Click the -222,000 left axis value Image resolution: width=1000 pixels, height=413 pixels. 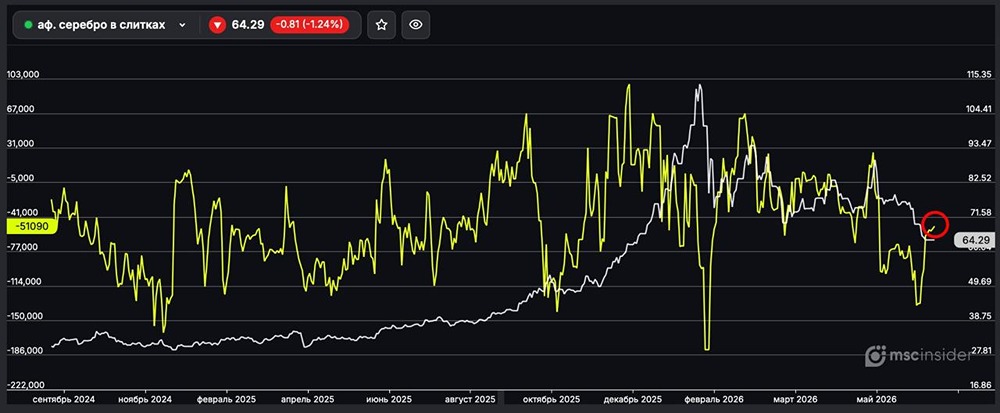[26, 385]
